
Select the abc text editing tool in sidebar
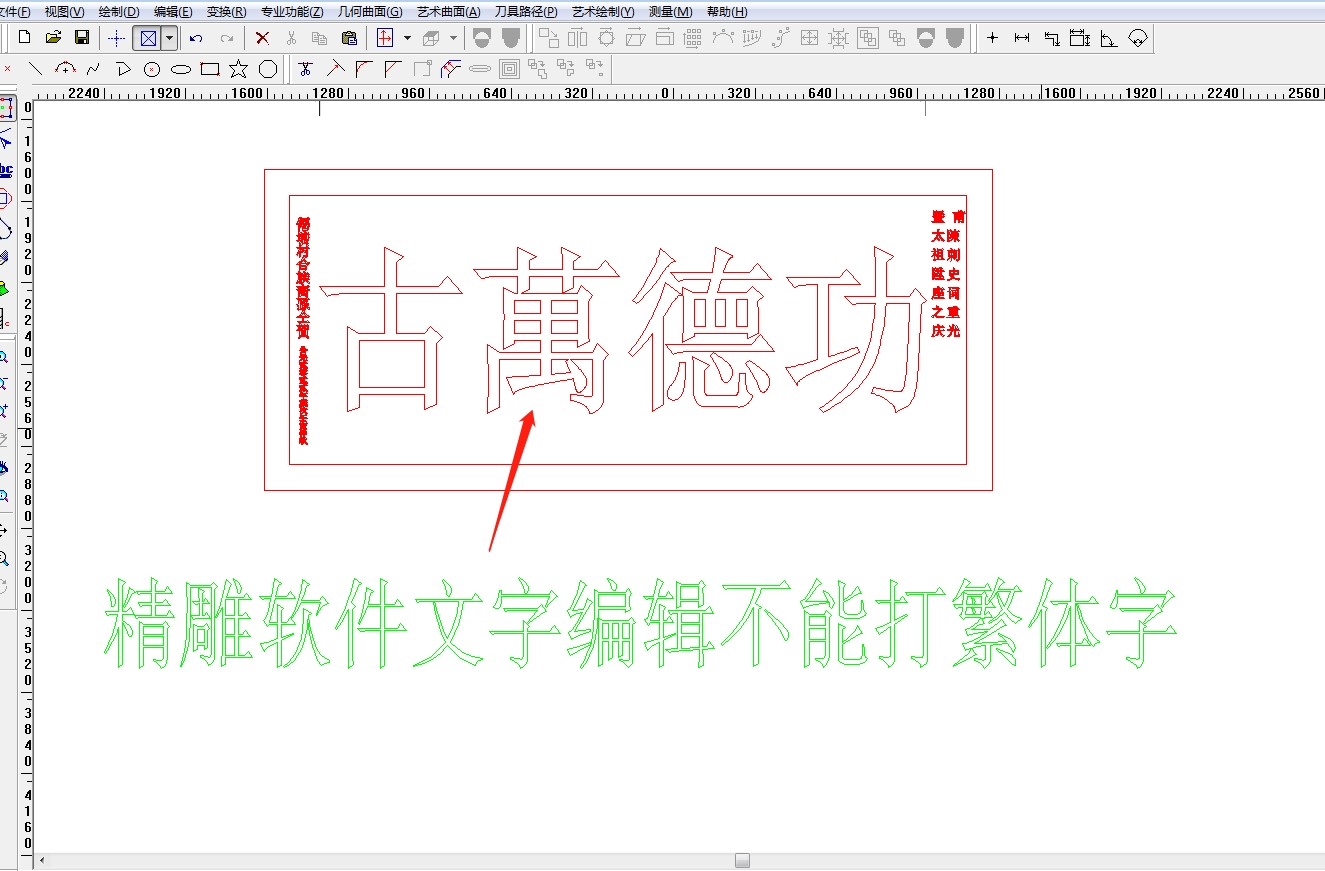[6, 169]
